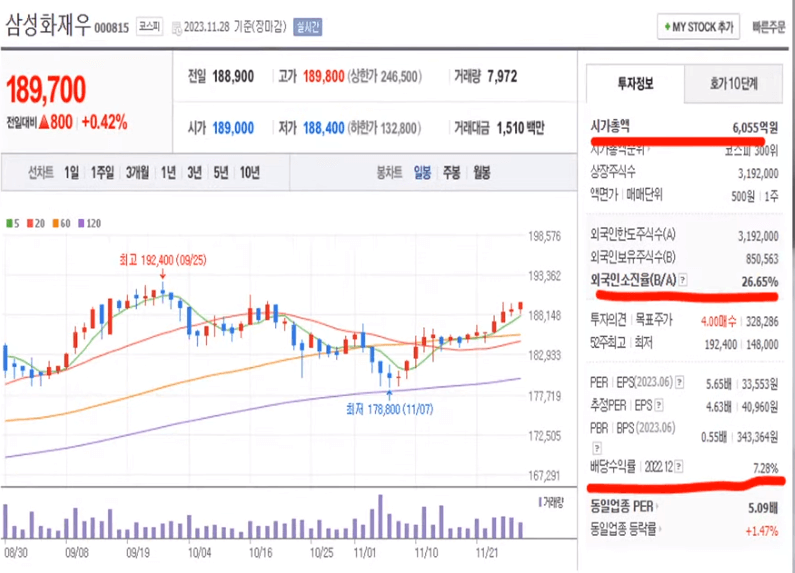Open help icon next to 추정PER EPS
The width and height of the screenshot is (795, 573).
659,405
